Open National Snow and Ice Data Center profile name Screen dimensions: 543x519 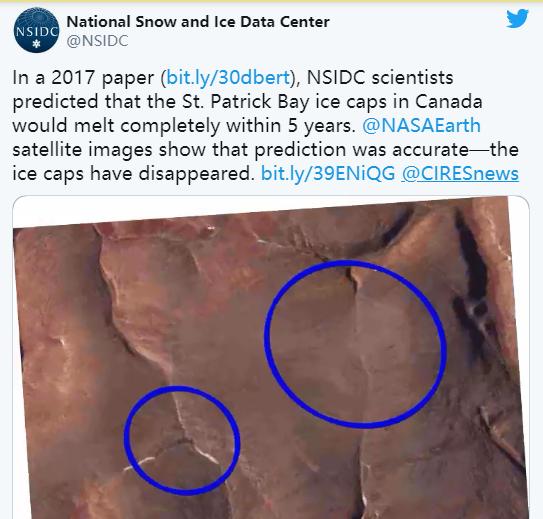tap(198, 22)
